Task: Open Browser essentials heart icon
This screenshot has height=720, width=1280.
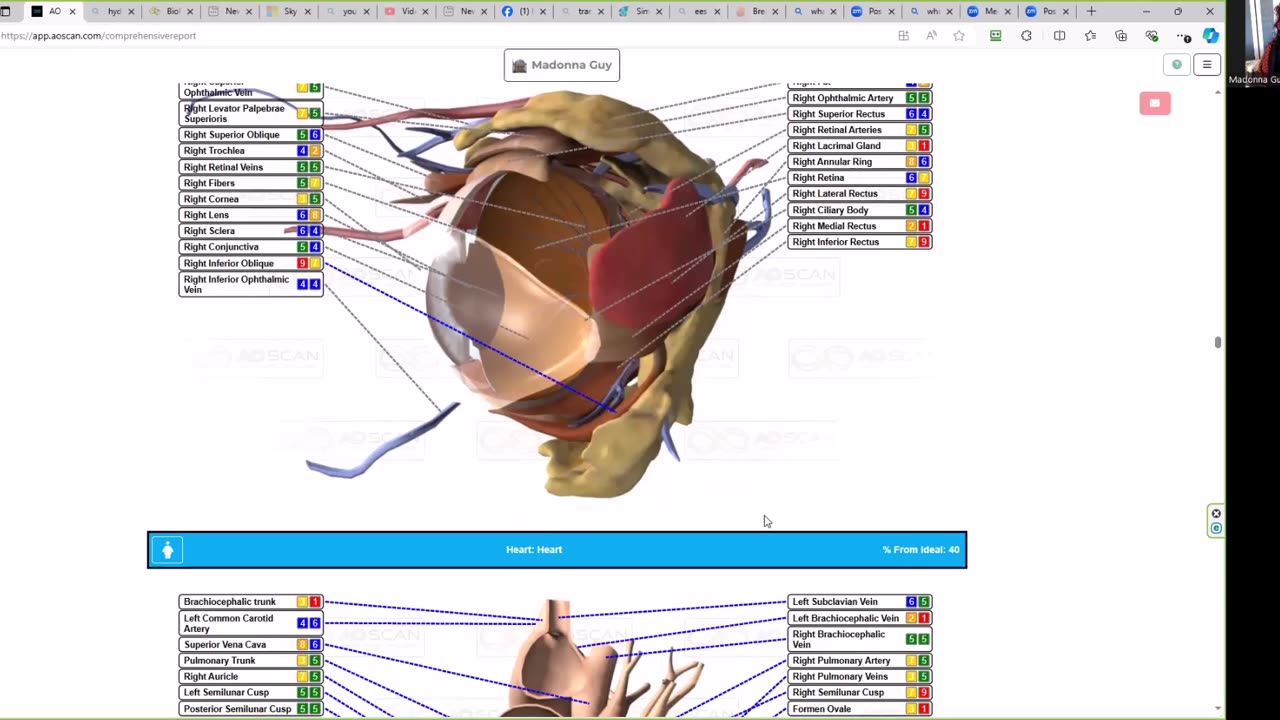Action: pyautogui.click(x=1152, y=36)
